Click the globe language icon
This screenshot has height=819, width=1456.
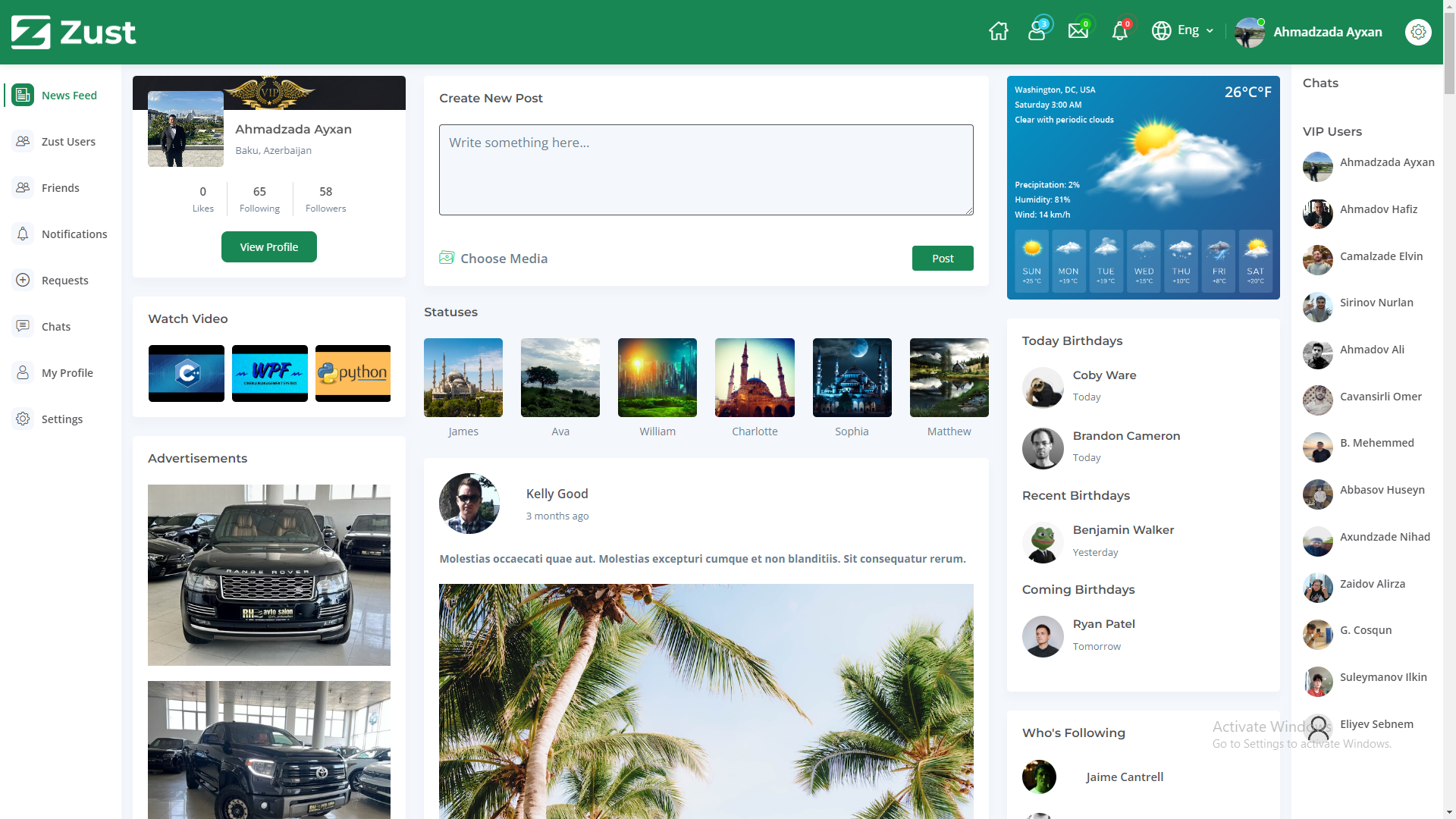pyautogui.click(x=1161, y=31)
